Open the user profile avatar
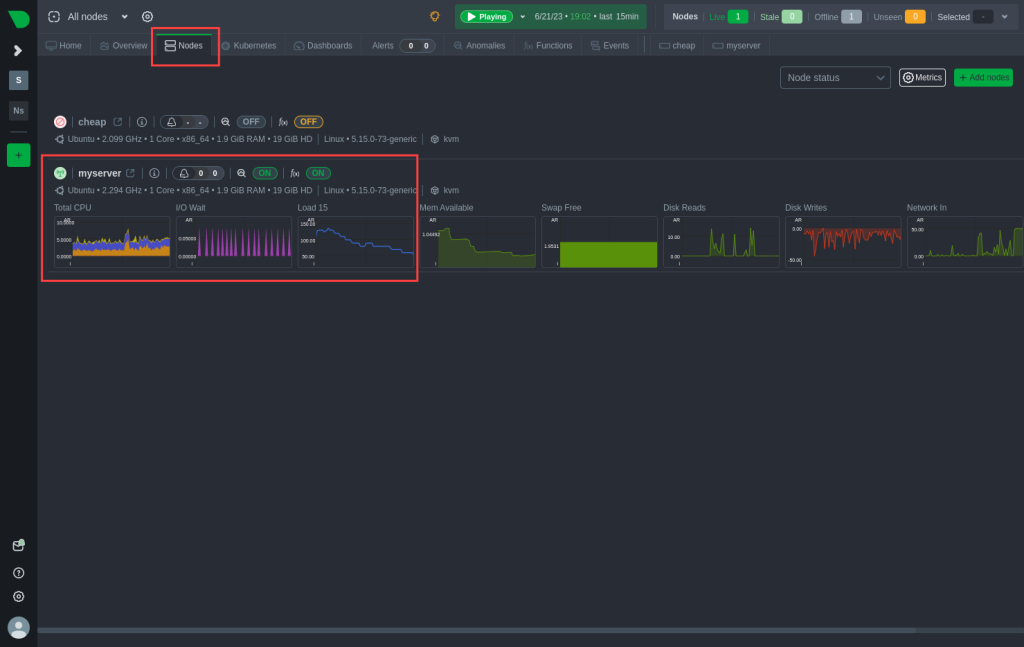The width and height of the screenshot is (1024, 647). (x=18, y=627)
